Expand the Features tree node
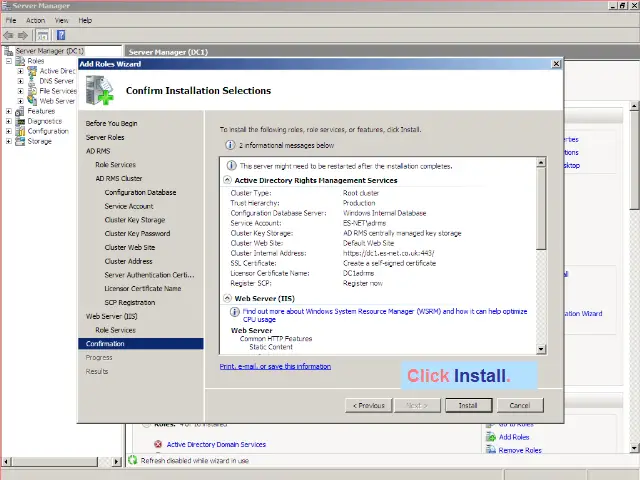This screenshot has height=480, width=640. point(9,111)
